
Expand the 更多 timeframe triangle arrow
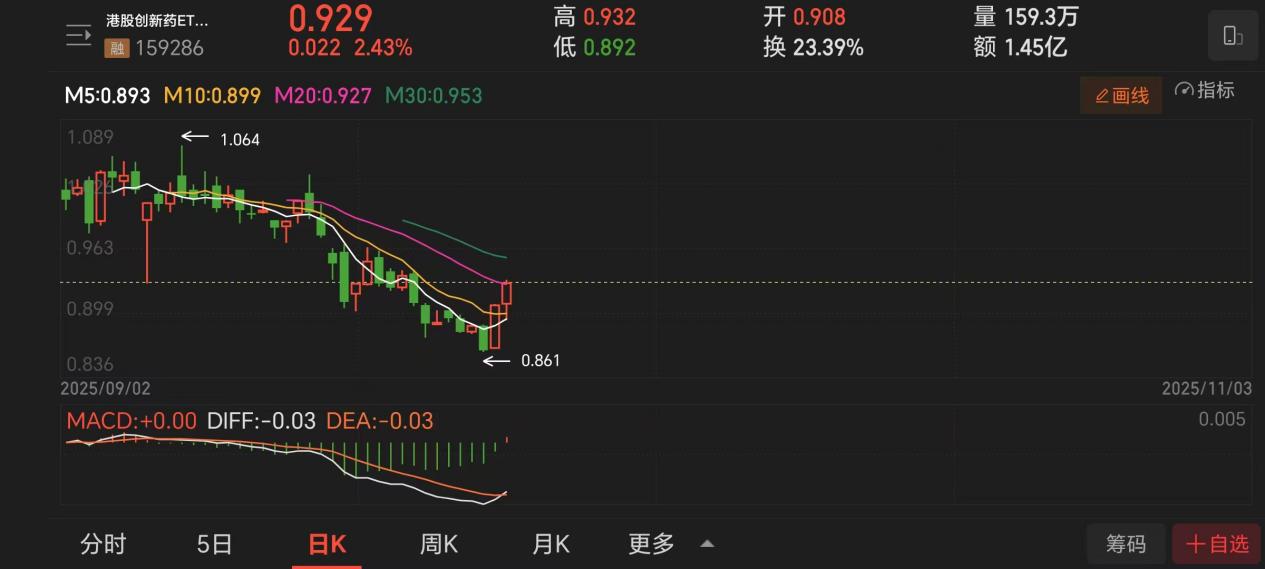(x=707, y=544)
